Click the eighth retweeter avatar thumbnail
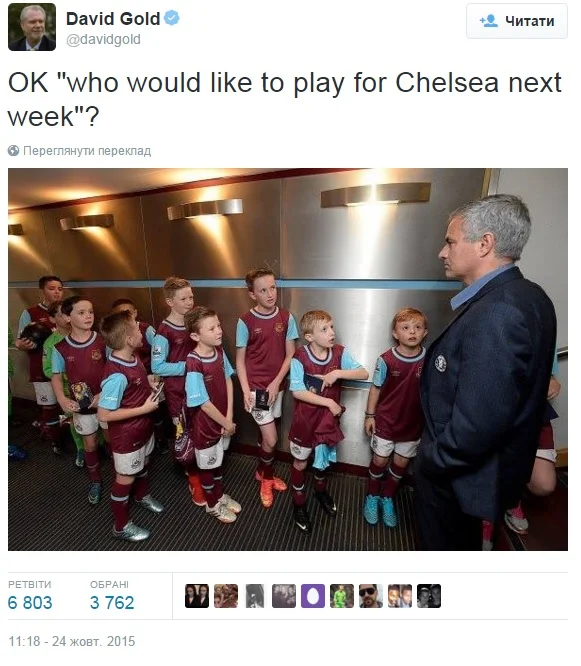The width and height of the screenshot is (581, 666). click(x=400, y=596)
